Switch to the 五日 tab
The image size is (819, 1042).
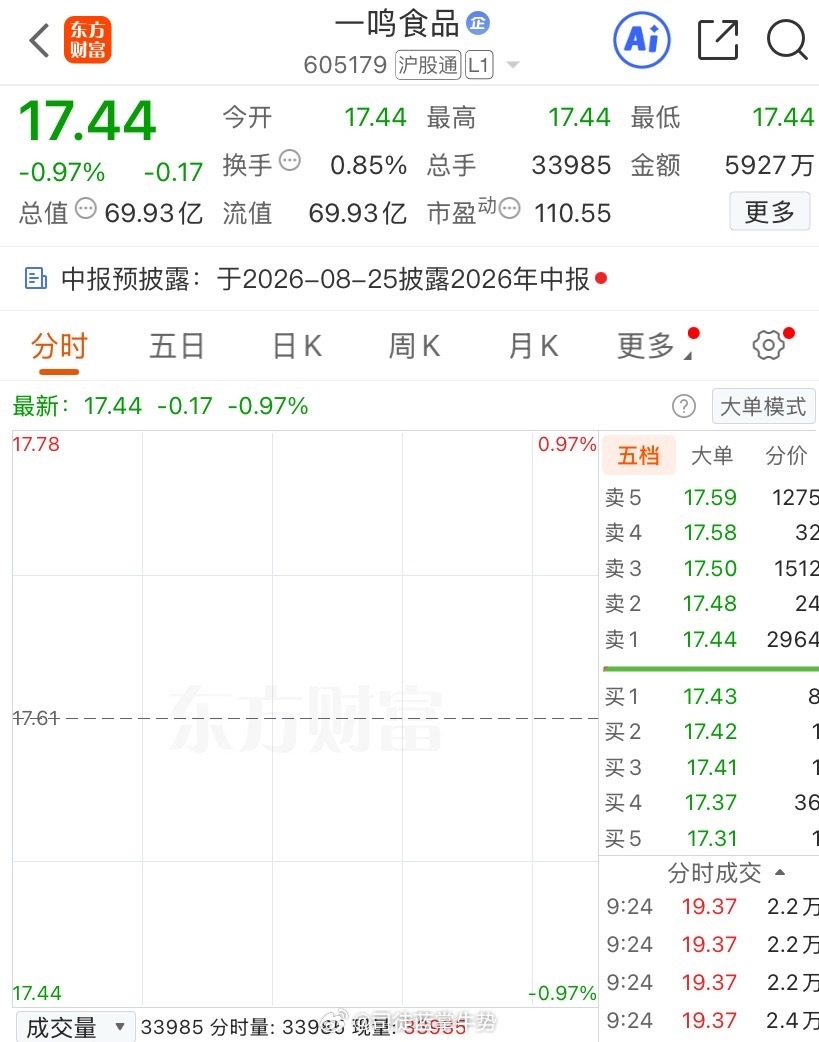(176, 346)
